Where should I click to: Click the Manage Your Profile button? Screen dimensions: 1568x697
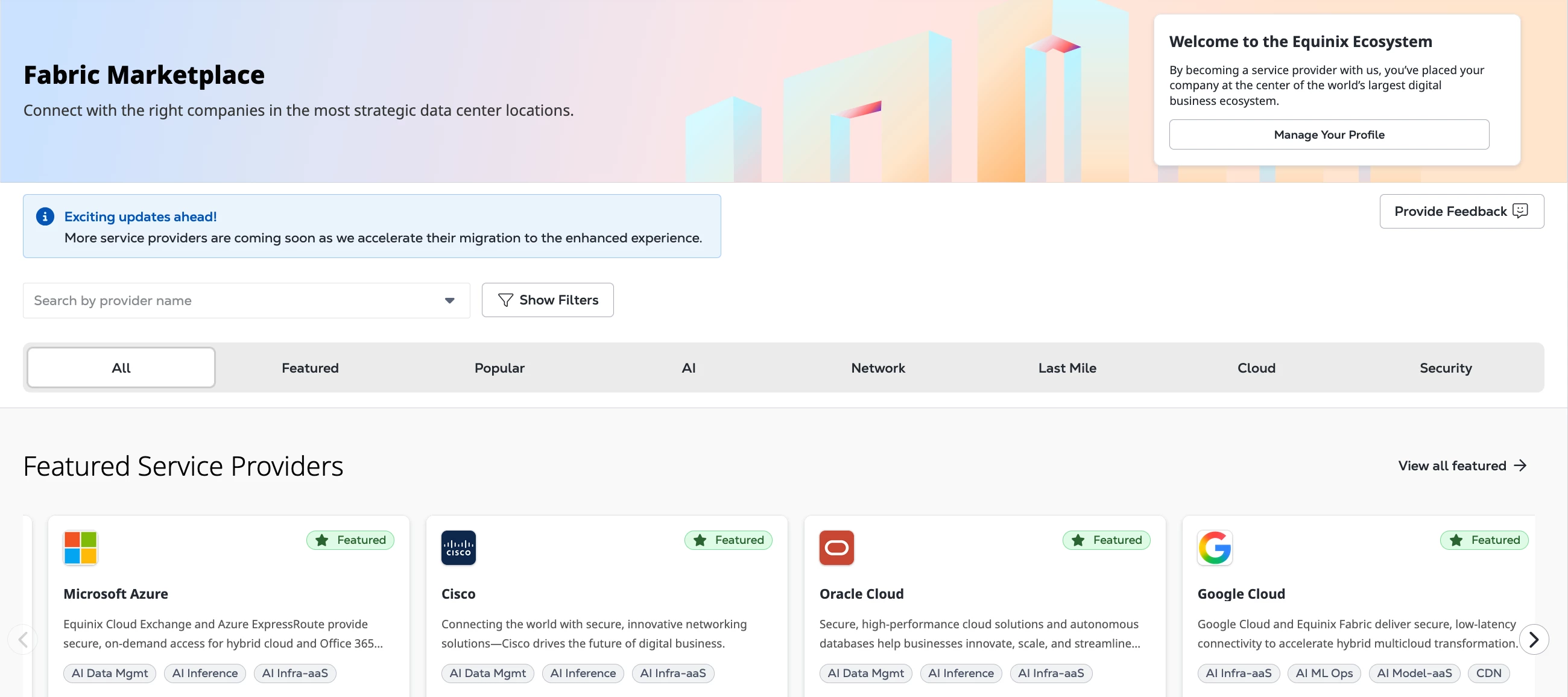(1329, 134)
